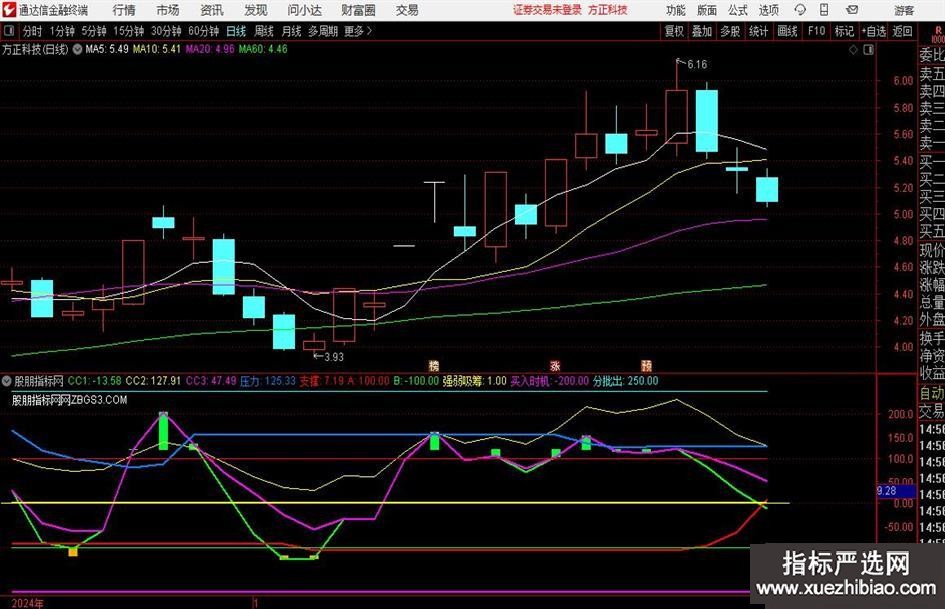The height and width of the screenshot is (609, 945).
Task: Click the 2024年 date label on timeline
Action: pos(27,603)
